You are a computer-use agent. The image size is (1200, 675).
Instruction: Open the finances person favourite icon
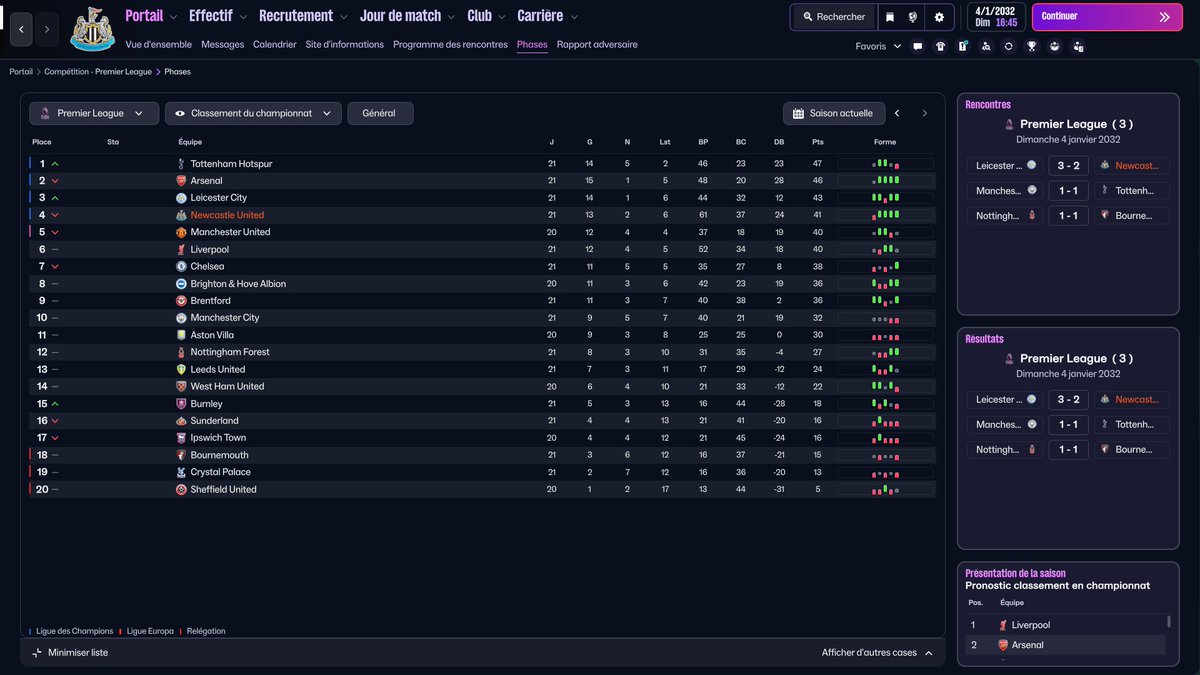[1078, 46]
